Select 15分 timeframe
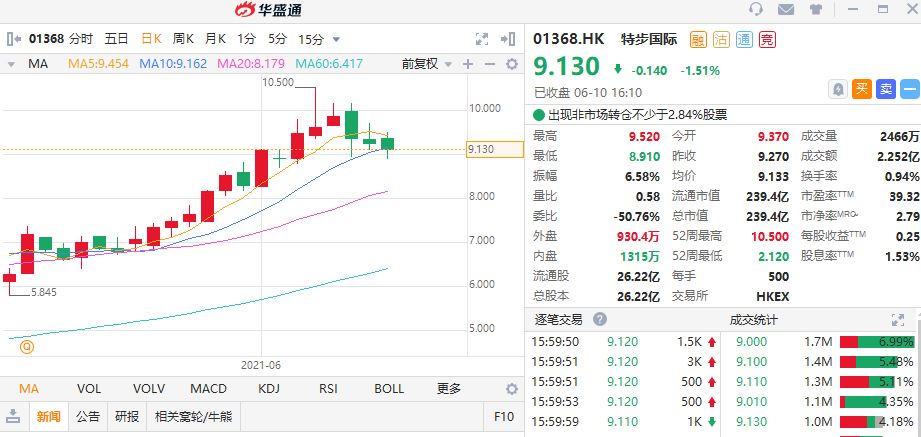 click(x=311, y=39)
